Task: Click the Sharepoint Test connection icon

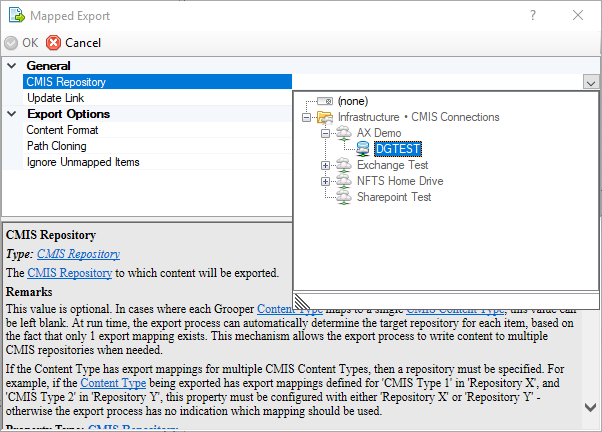Action: point(344,197)
